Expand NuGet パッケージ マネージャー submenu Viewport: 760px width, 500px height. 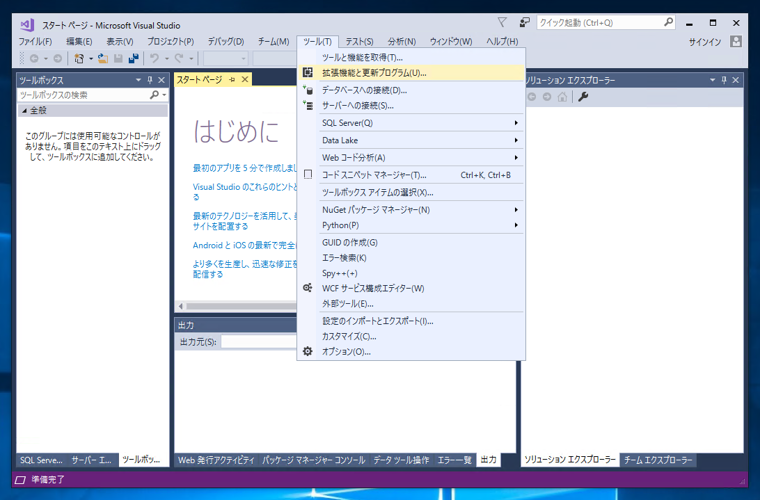[516, 210]
